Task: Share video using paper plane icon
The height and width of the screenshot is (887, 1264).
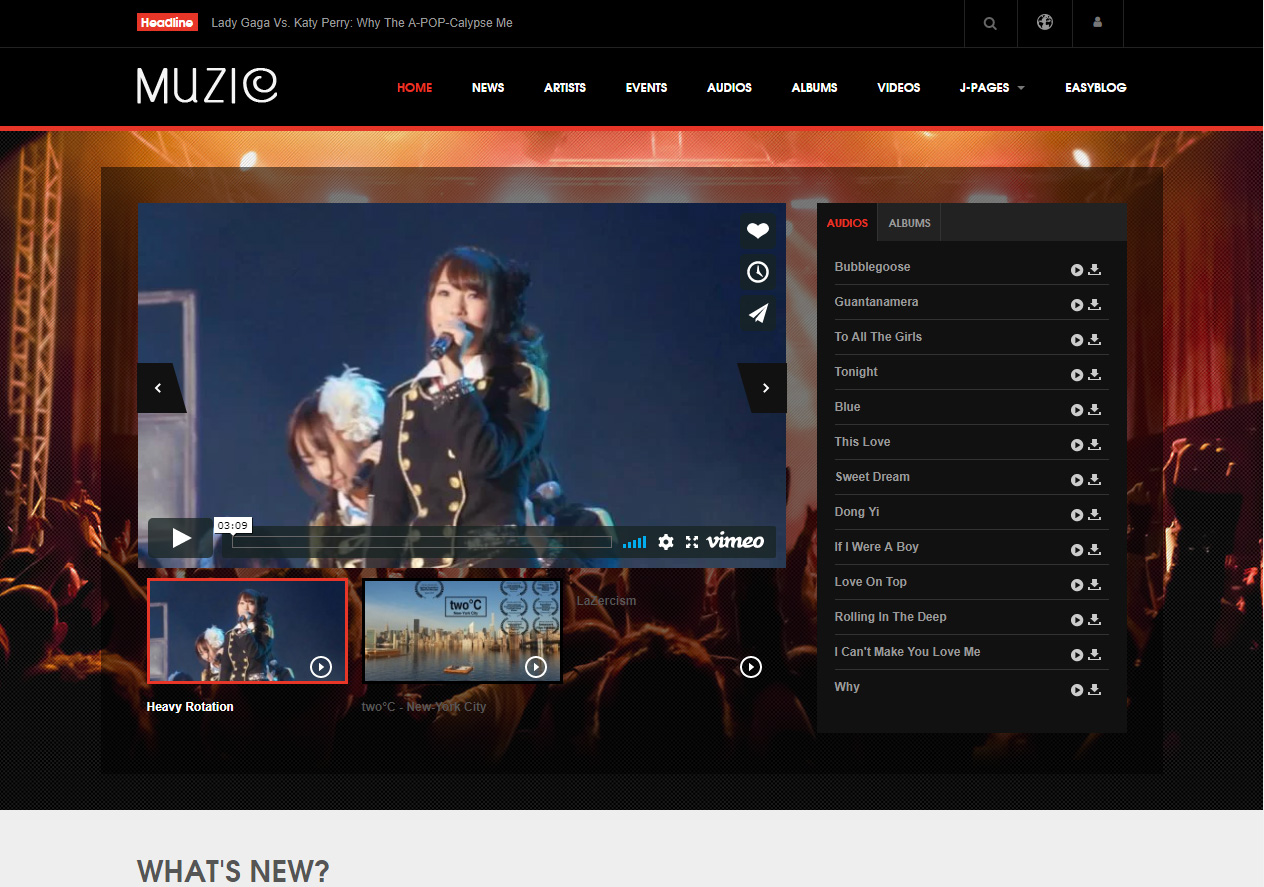Action: point(758,313)
